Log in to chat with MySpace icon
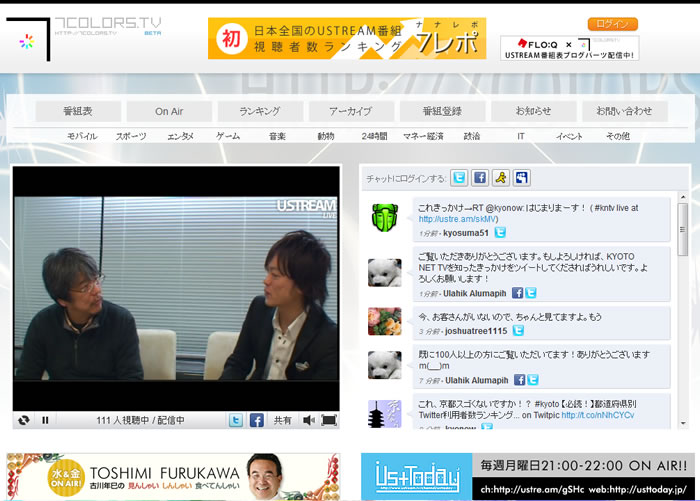The height and width of the screenshot is (501, 700). point(521,178)
